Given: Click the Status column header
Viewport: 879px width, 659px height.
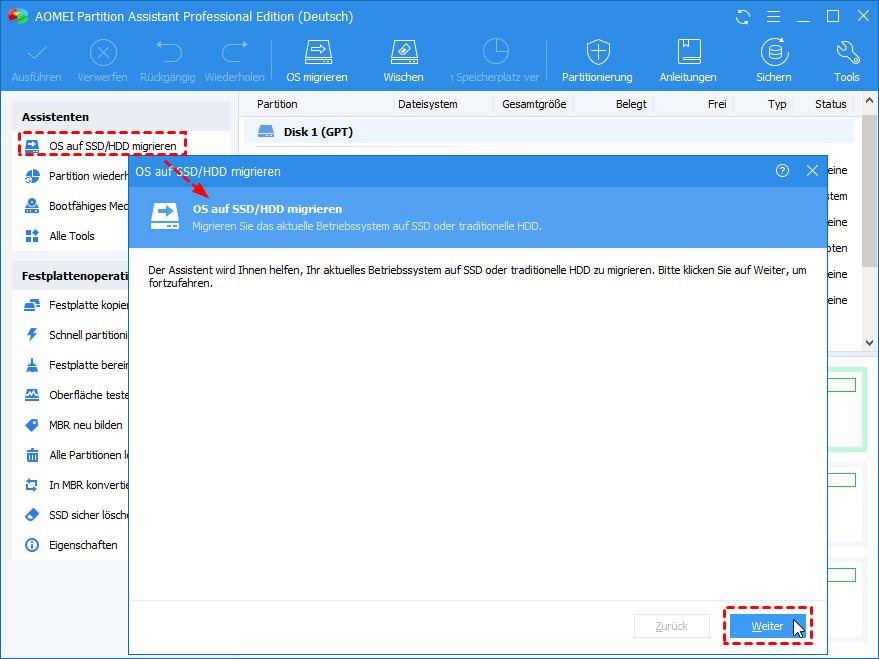Looking at the screenshot, I should (831, 104).
